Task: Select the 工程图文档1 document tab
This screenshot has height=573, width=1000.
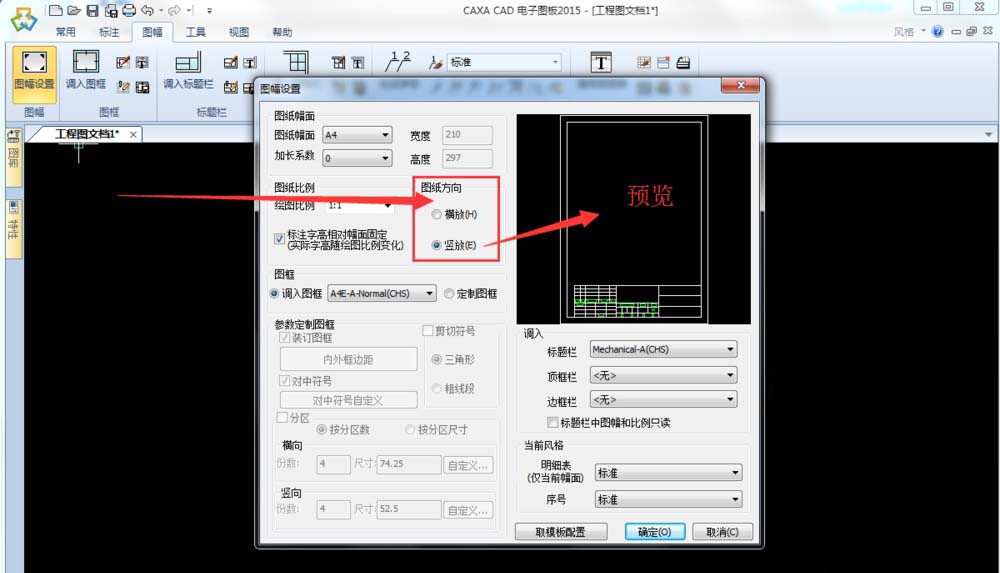Action: (87, 134)
